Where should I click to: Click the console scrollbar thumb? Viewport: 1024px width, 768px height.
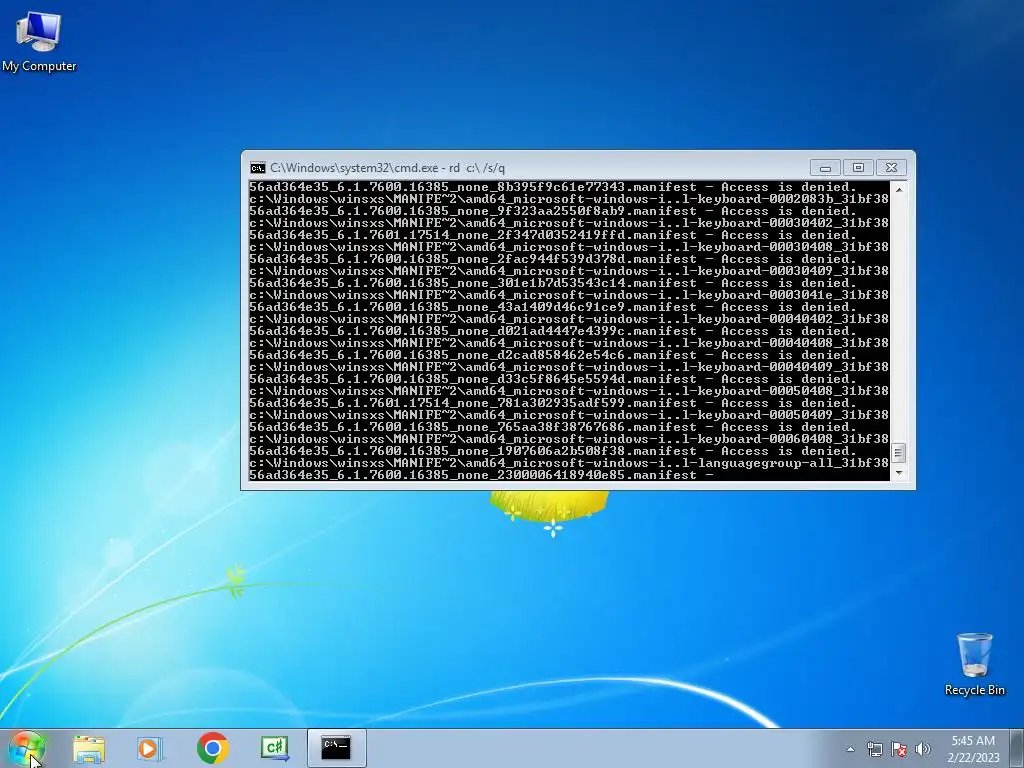(x=899, y=453)
